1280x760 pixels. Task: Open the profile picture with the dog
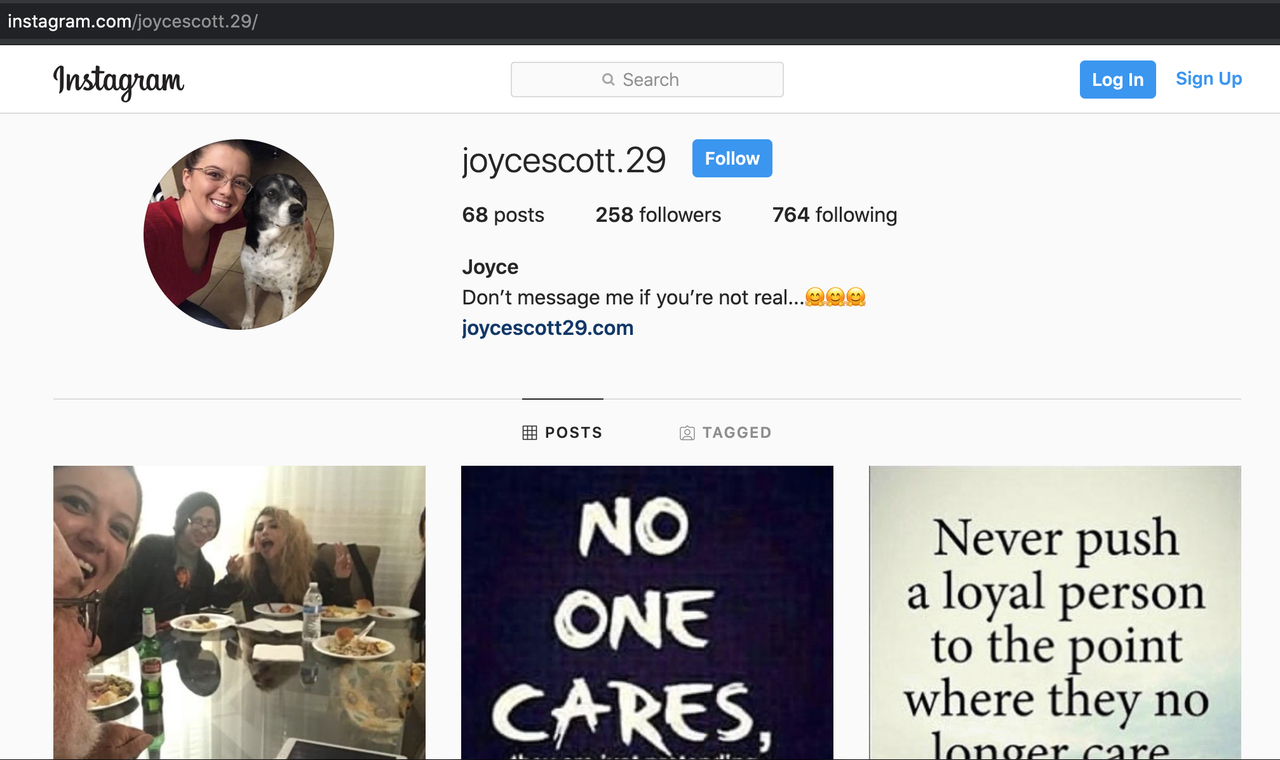(238, 234)
